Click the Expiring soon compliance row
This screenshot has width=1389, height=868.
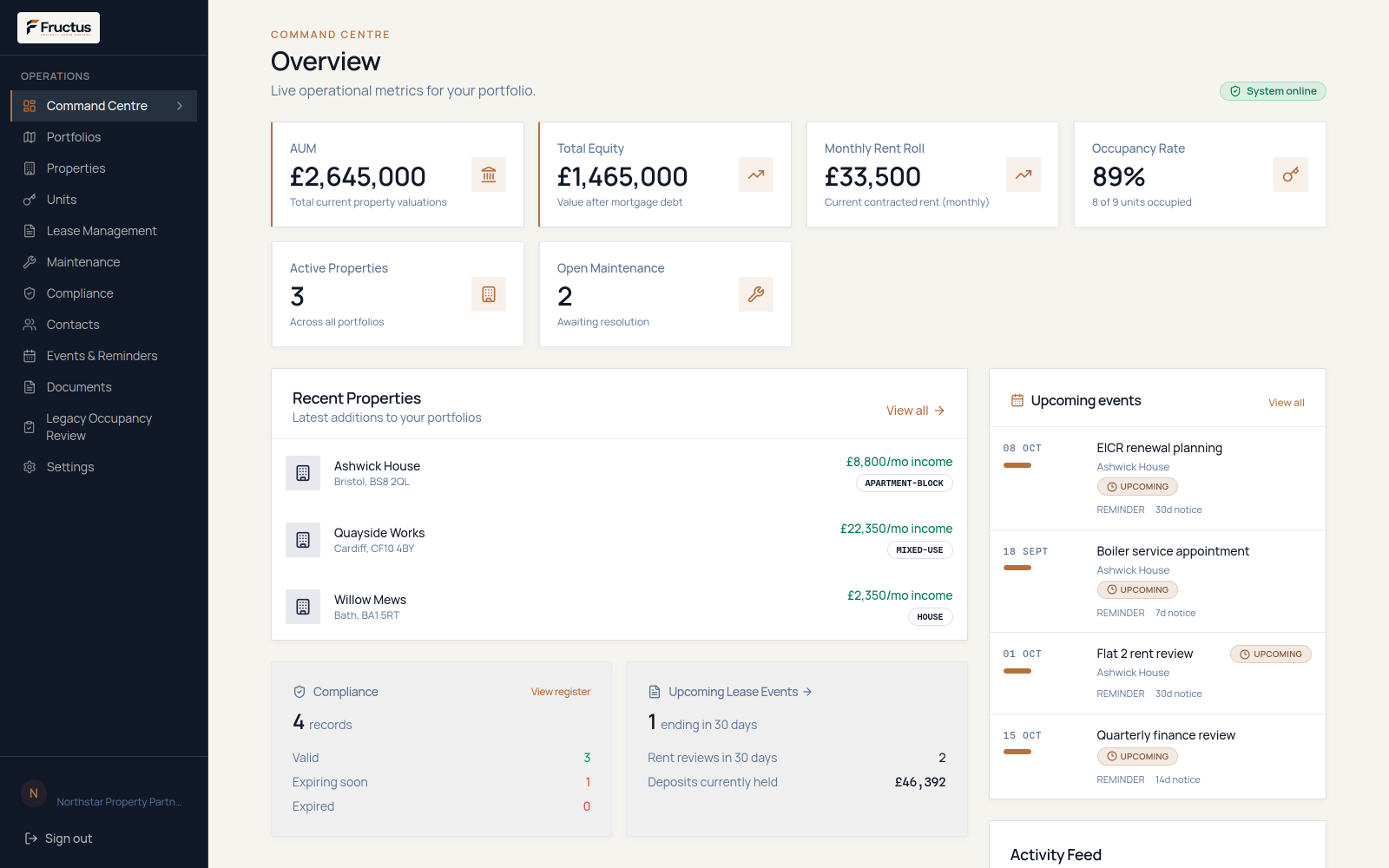pos(441,782)
